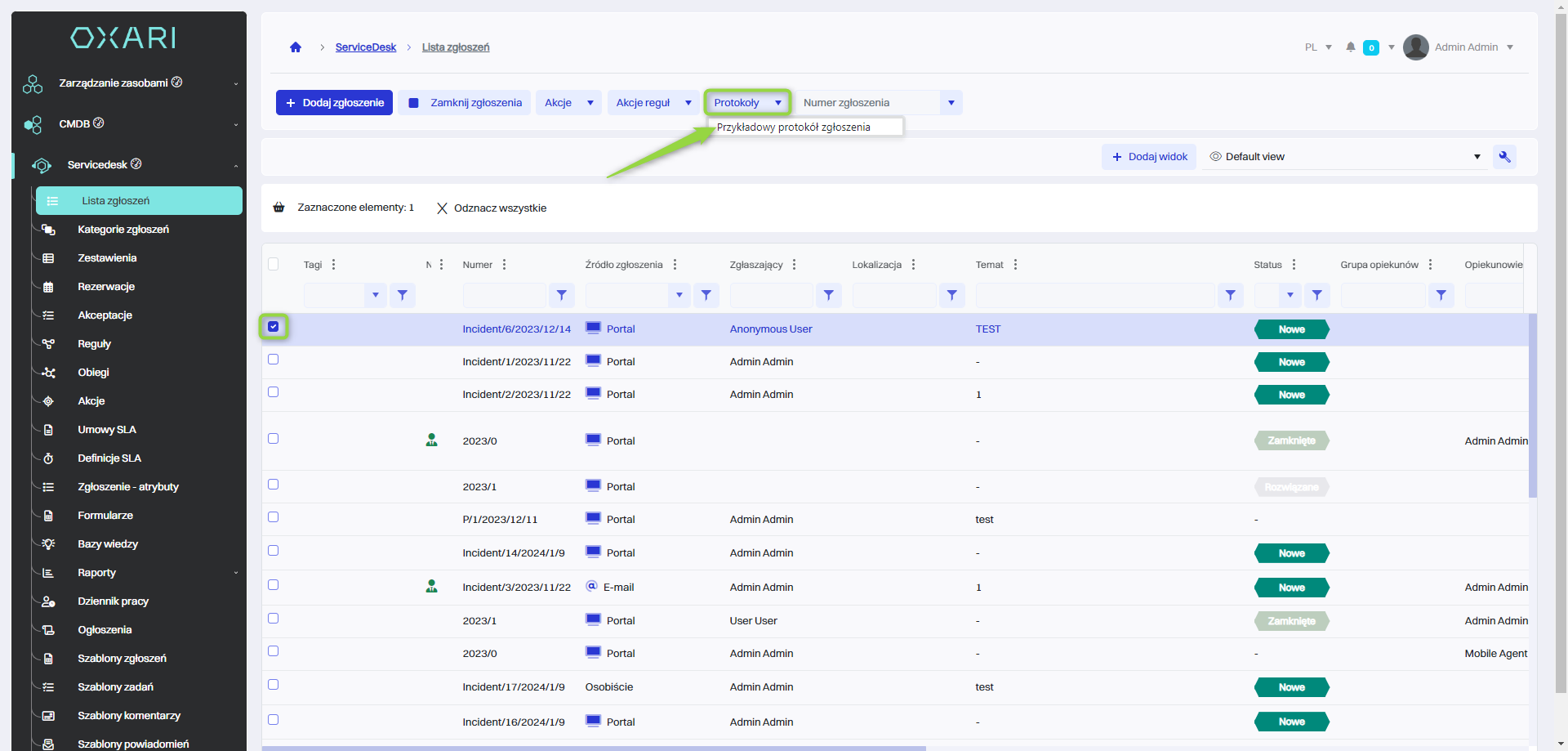Click the Zgłaszający filter input field

(x=771, y=295)
